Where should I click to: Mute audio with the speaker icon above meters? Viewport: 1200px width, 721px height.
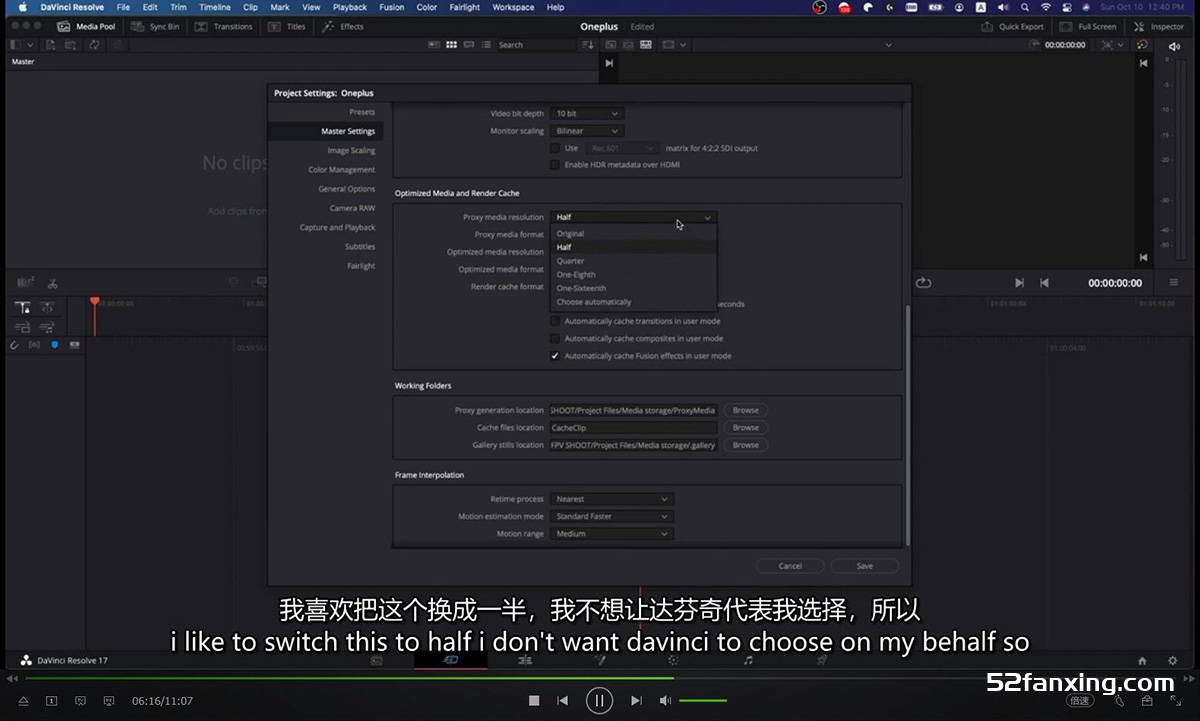coord(1175,46)
